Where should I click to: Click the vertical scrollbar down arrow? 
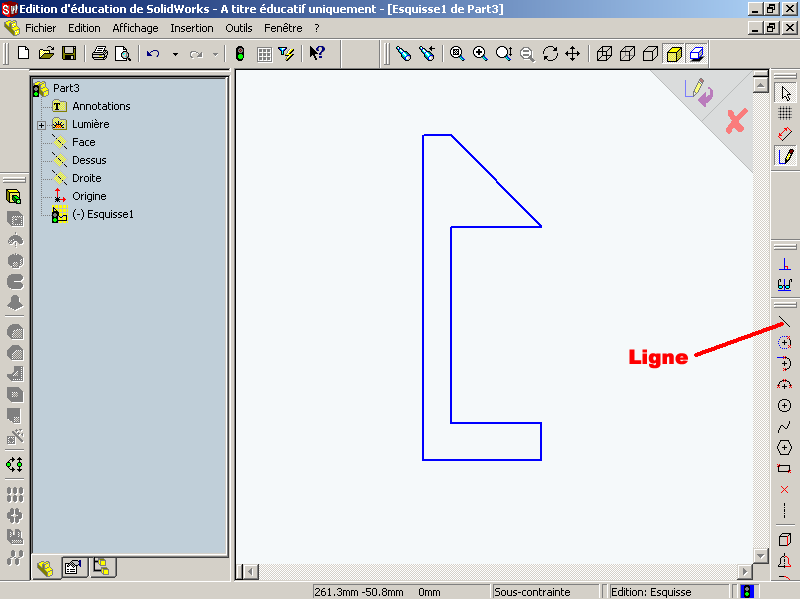point(760,554)
